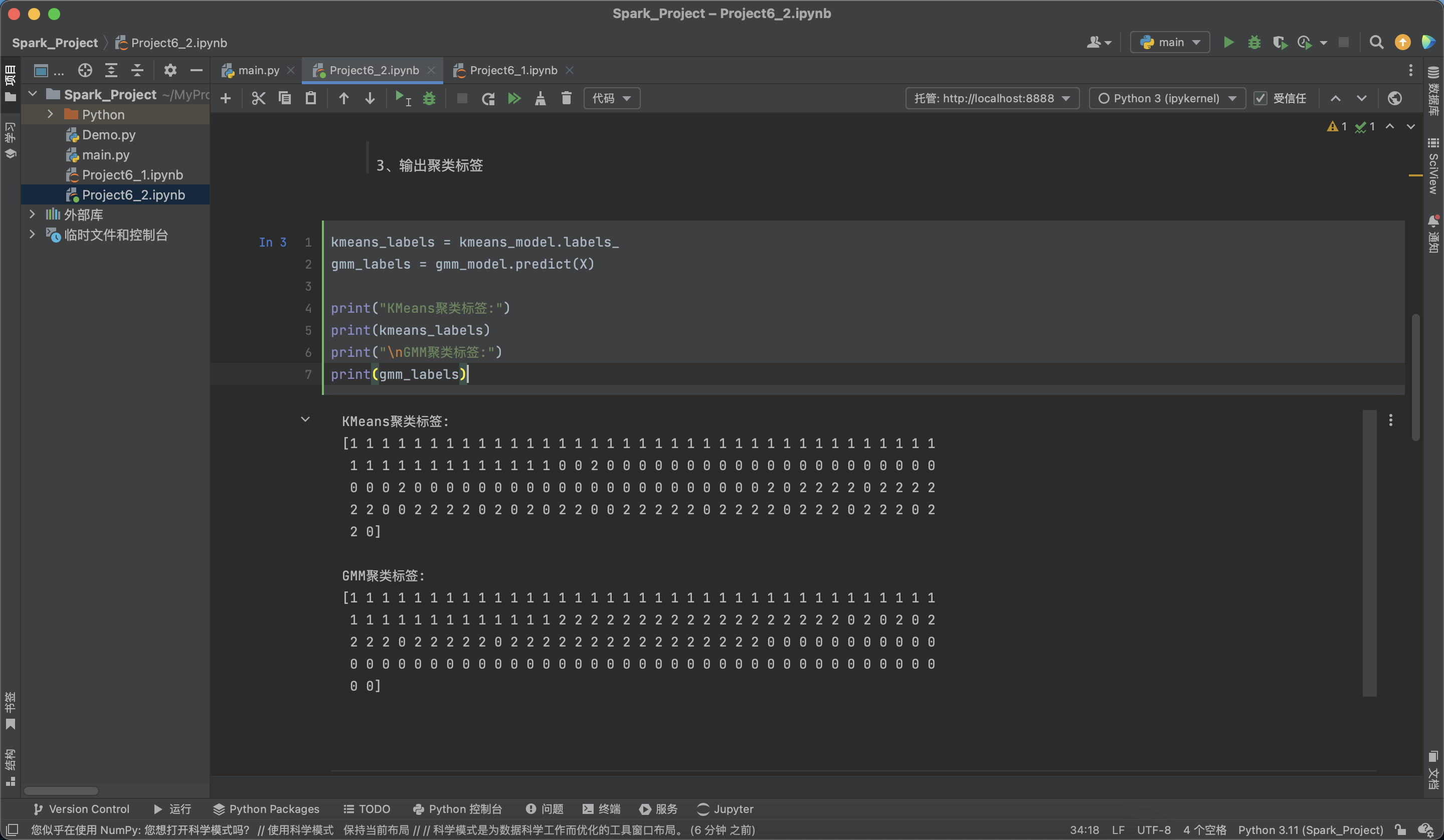Viewport: 1444px width, 840px height.
Task: Switch to main.py tab
Action: pos(258,70)
